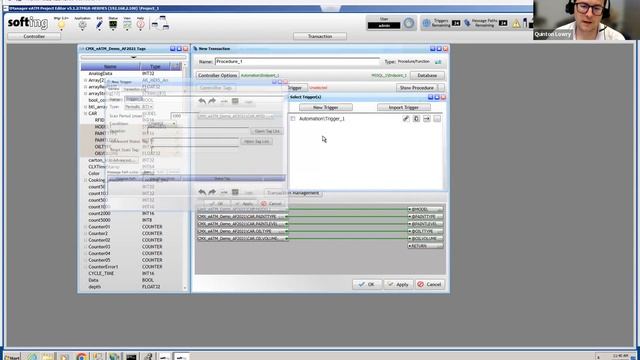
Task: Select the Automation\Trigger_1 text
Action: coord(322,119)
